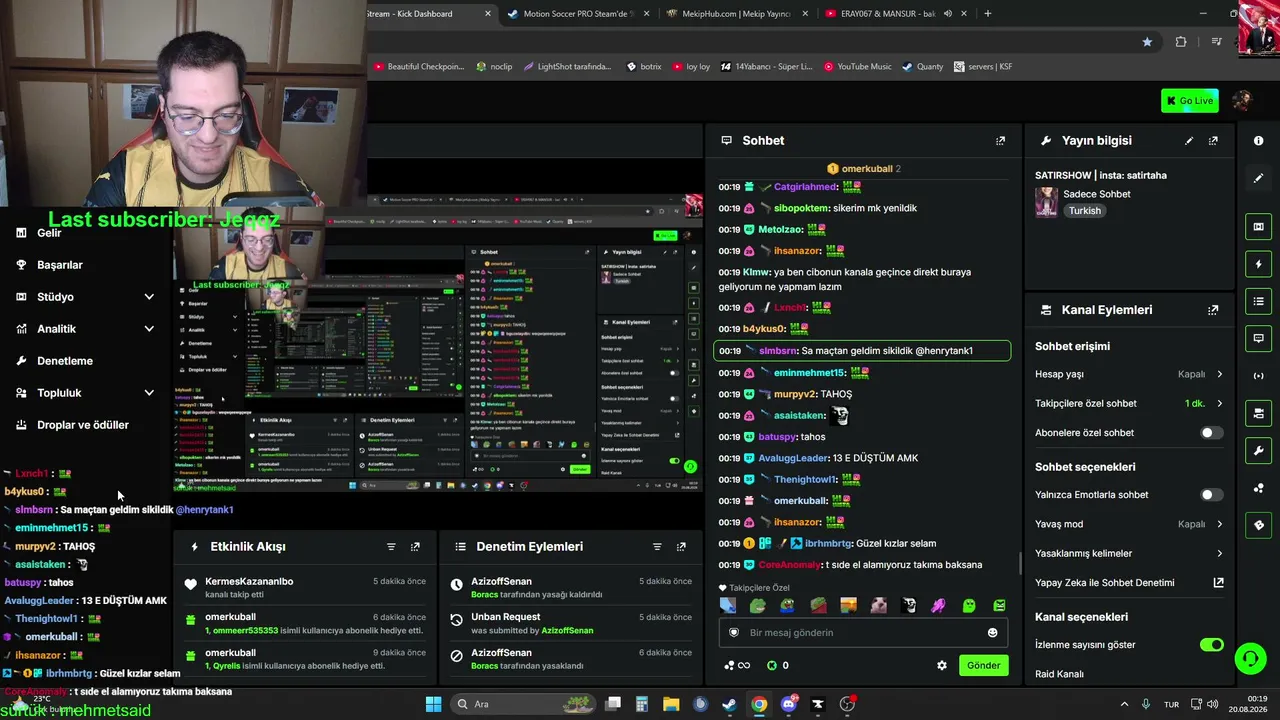Filter the Denetim Eylemleri list

[x=657, y=547]
